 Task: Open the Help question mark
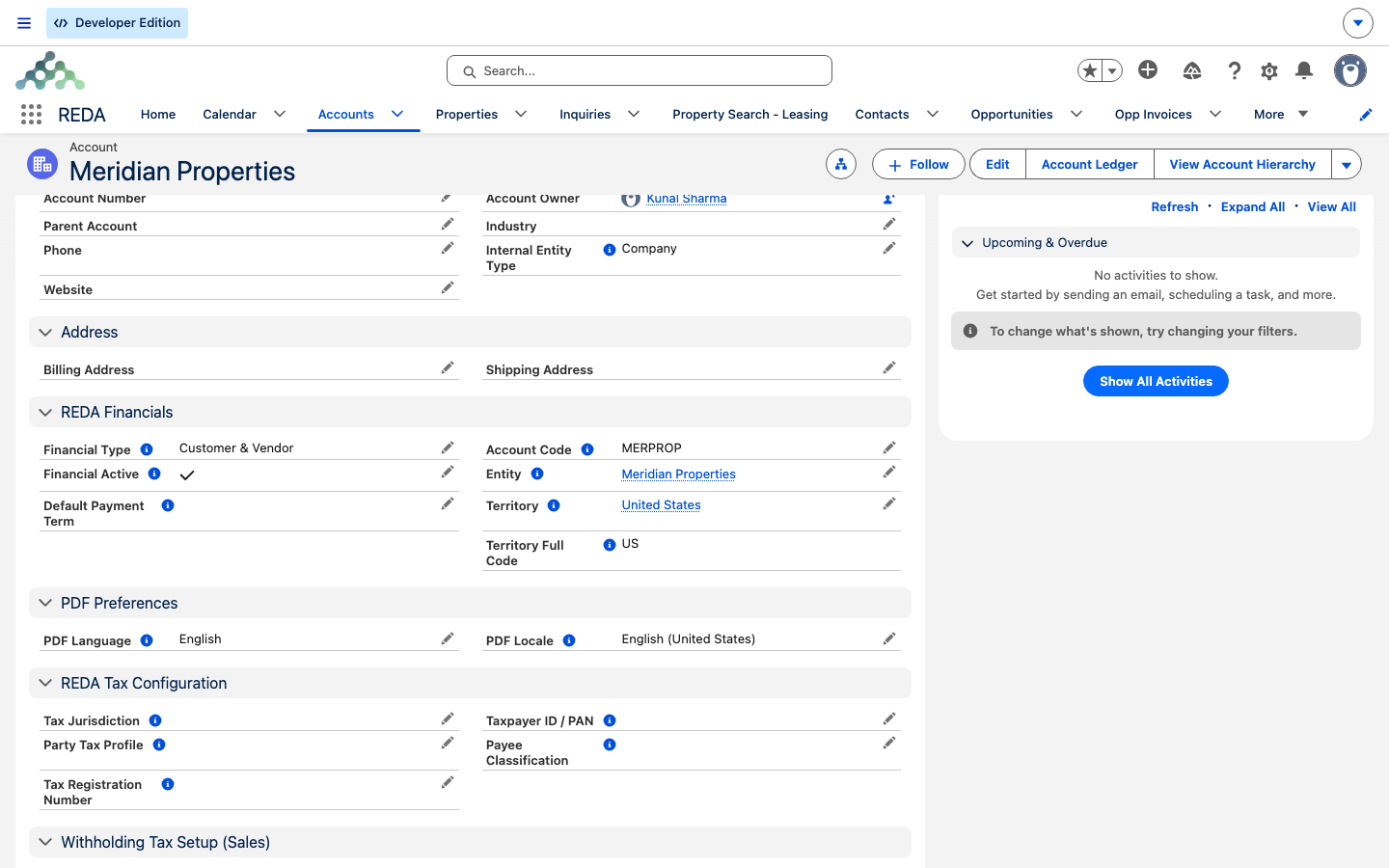[1235, 70]
